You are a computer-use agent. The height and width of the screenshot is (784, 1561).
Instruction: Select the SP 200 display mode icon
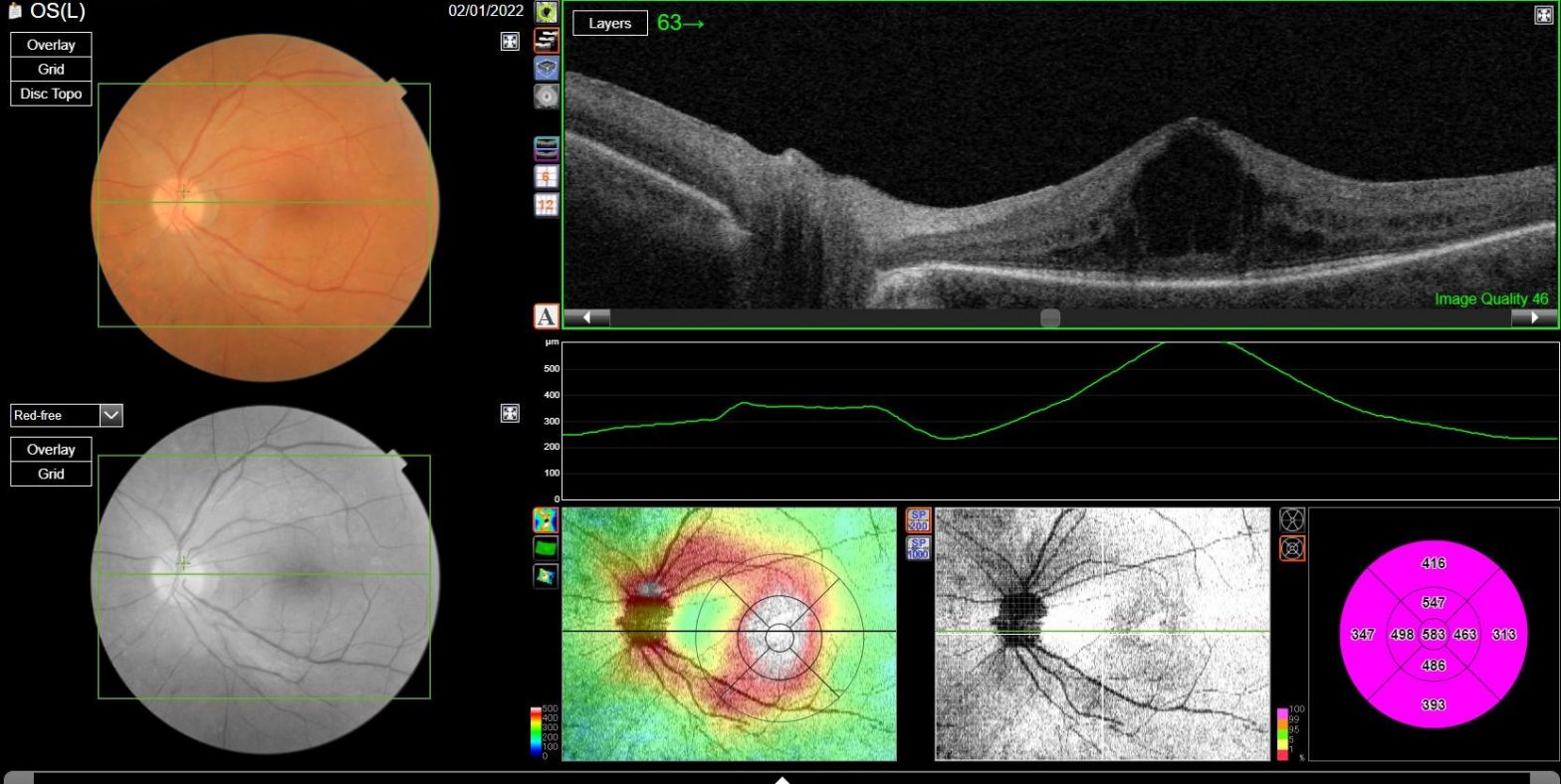click(918, 520)
